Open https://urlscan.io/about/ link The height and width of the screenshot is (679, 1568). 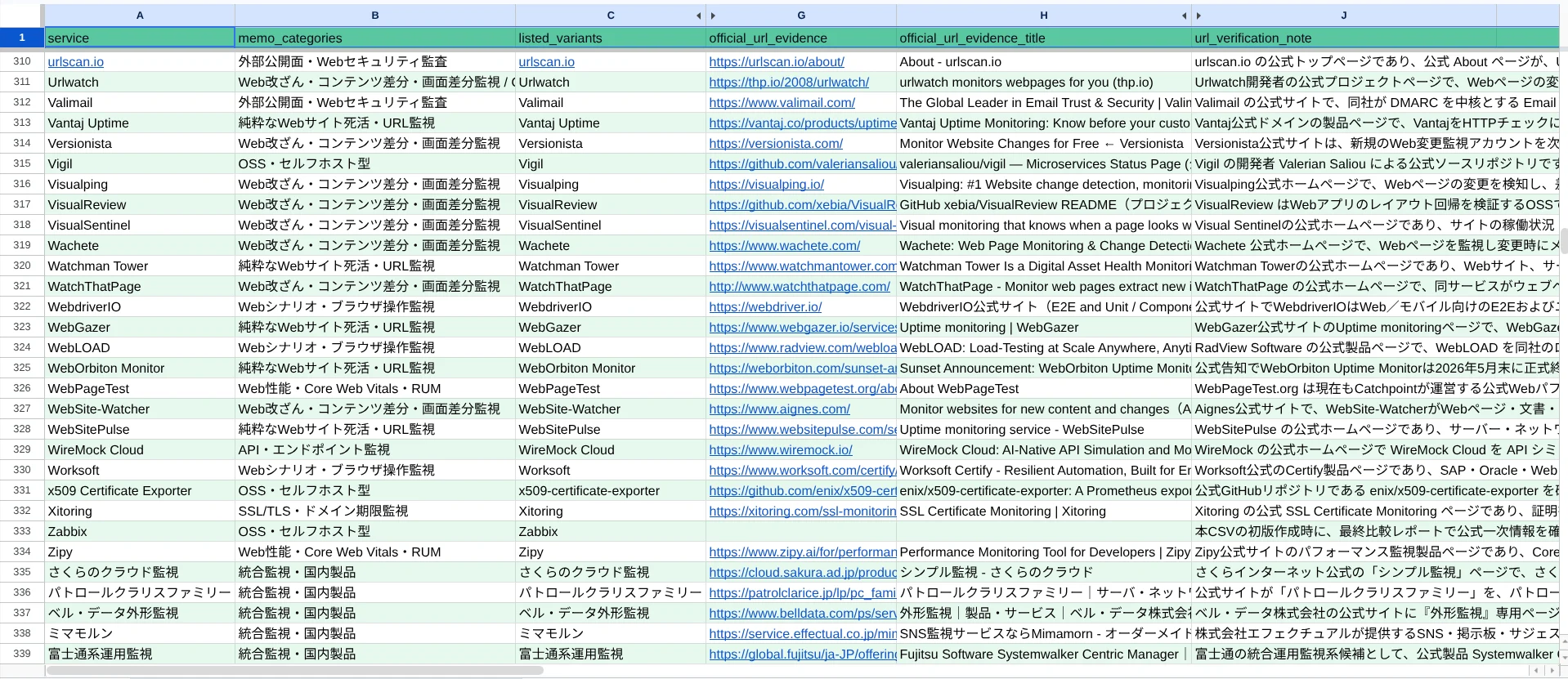[x=777, y=61]
